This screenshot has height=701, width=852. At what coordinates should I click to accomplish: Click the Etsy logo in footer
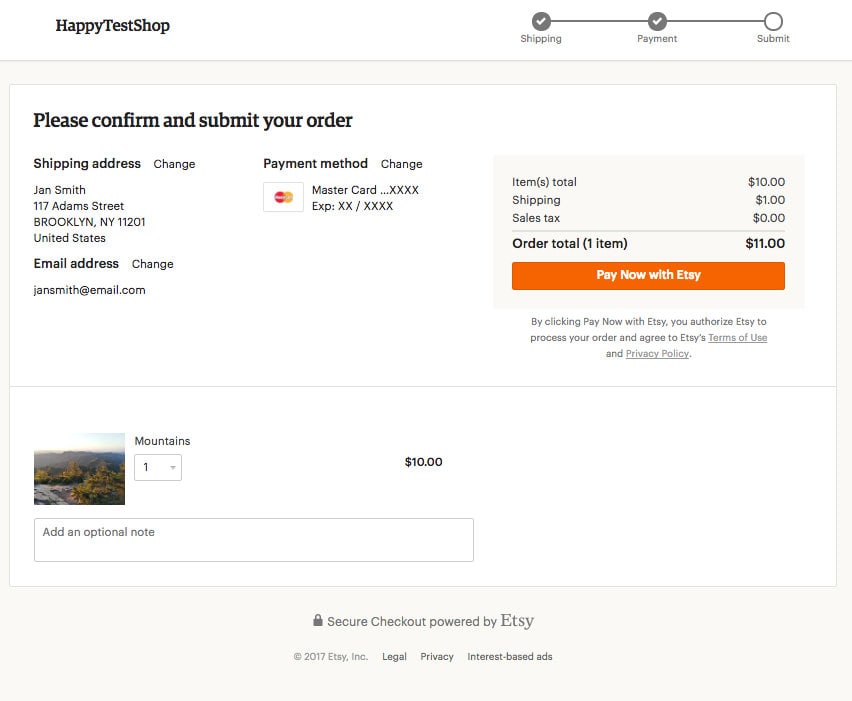pyautogui.click(x=517, y=621)
